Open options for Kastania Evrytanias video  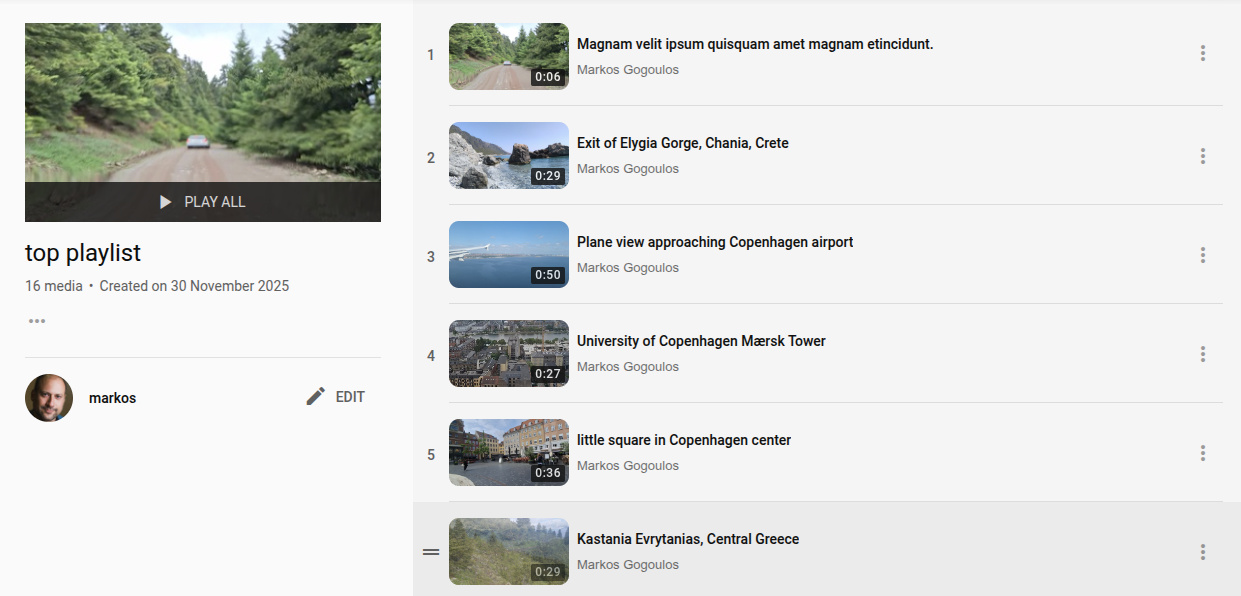tap(1202, 552)
